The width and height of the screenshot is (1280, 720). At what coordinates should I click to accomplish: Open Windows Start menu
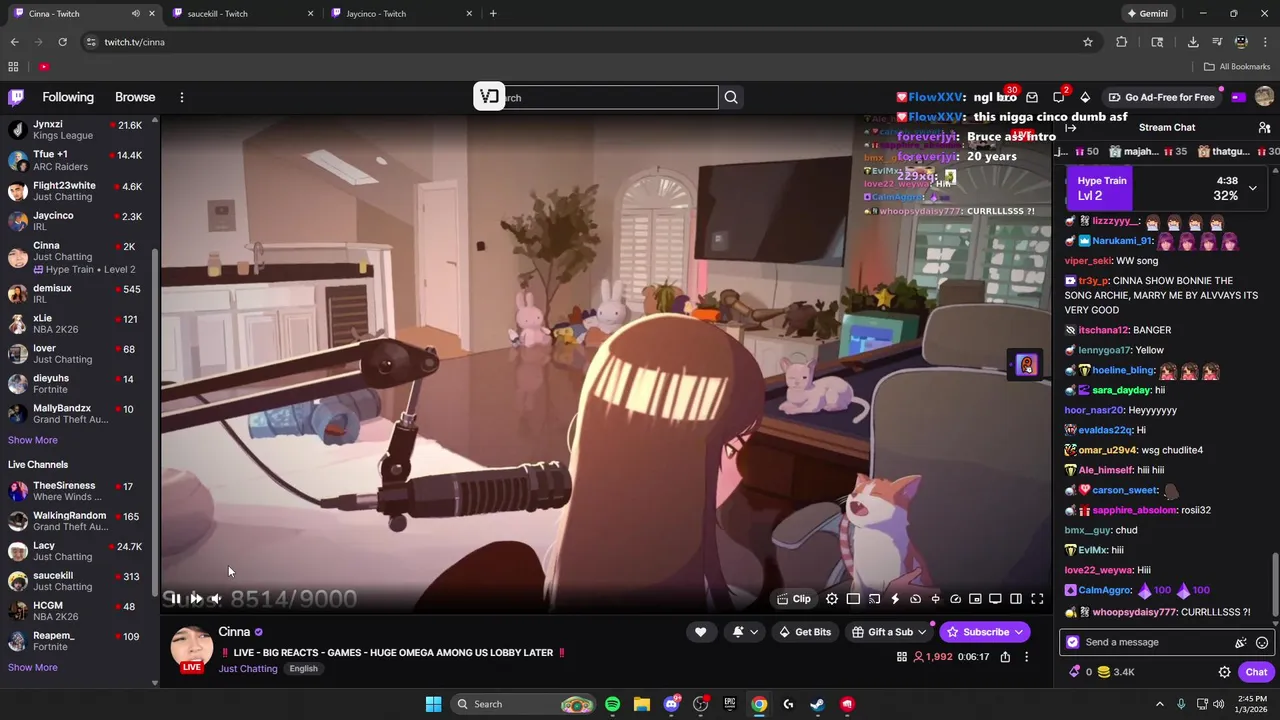(433, 704)
